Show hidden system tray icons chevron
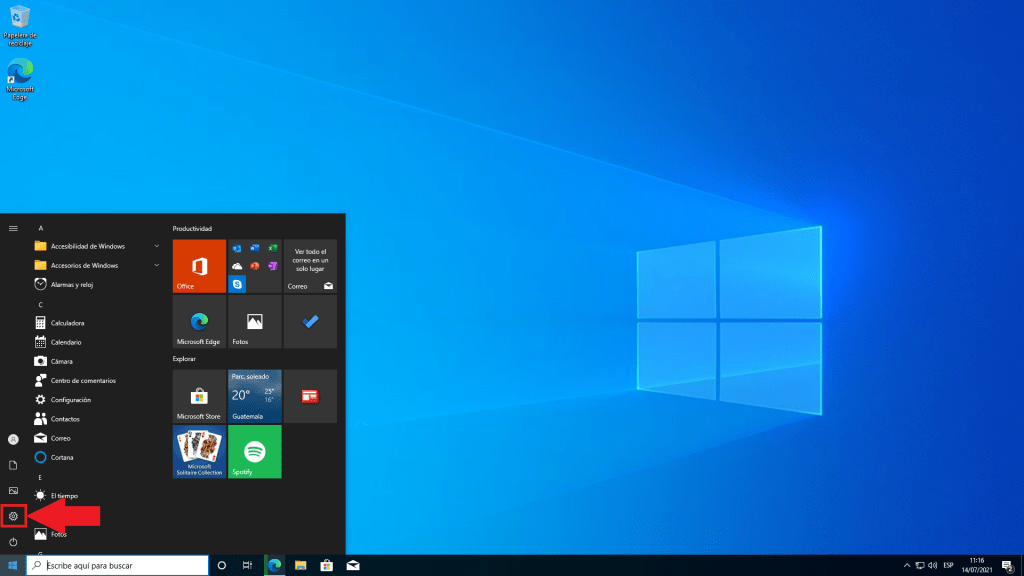This screenshot has width=1024, height=576. coord(906,566)
